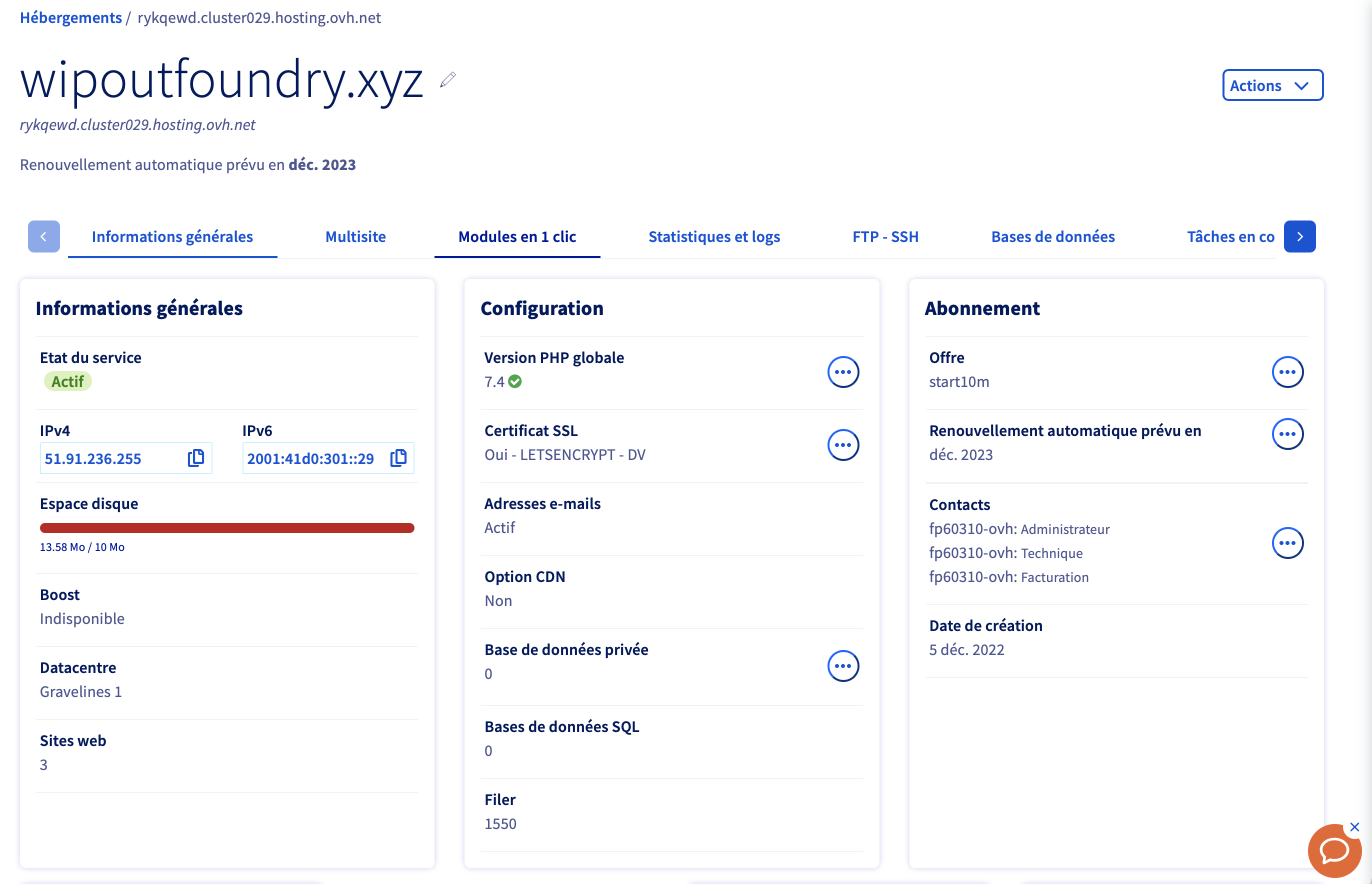Image resolution: width=1372 pixels, height=884 pixels.
Task: Open the Certificat SSL three-dot menu
Action: click(842, 445)
